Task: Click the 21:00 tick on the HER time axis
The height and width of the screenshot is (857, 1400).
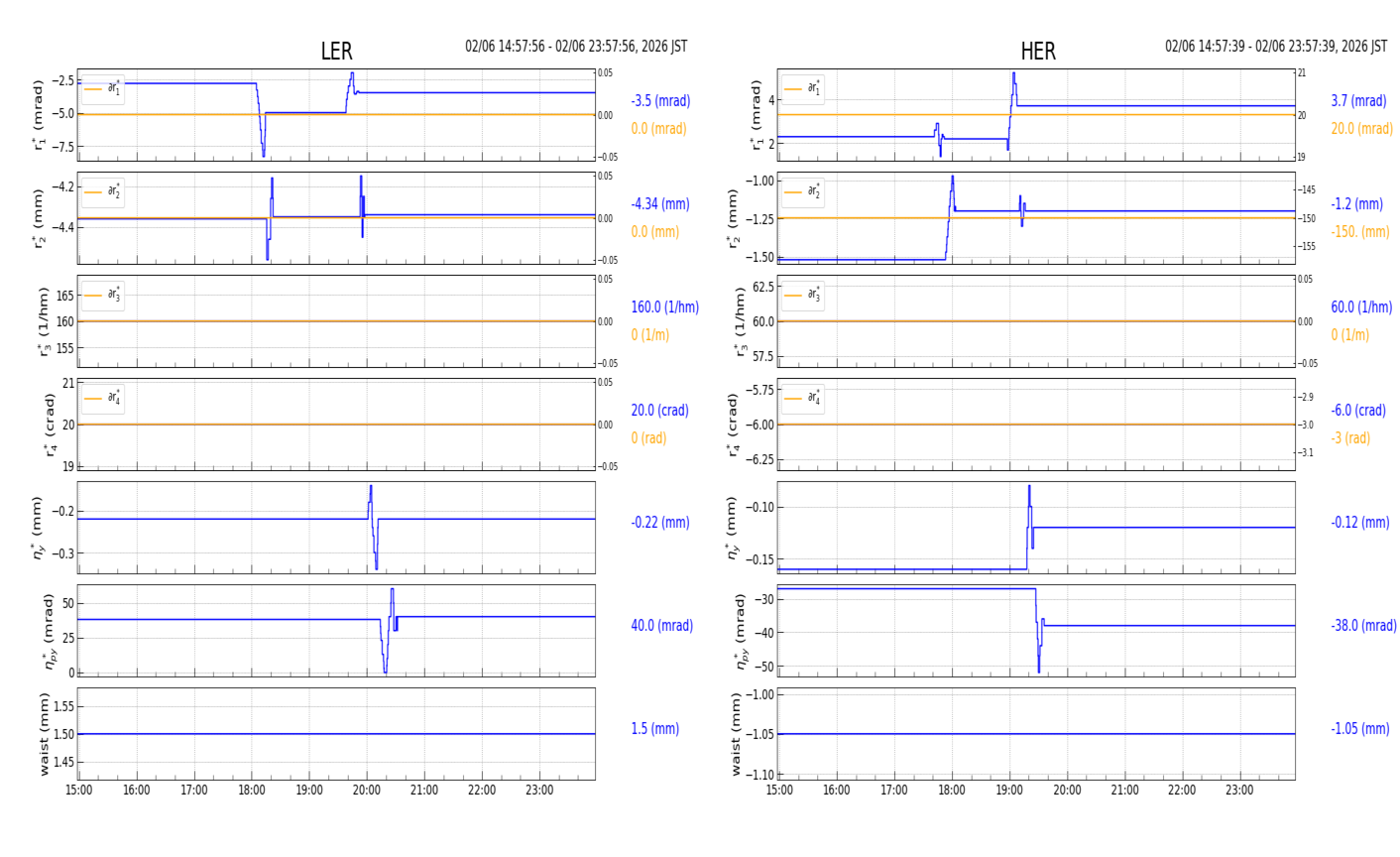Action: click(x=1124, y=791)
